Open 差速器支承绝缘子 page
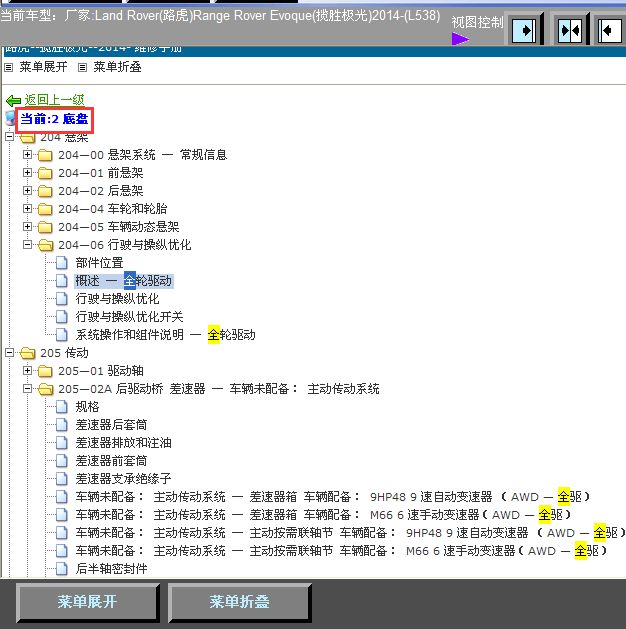Viewport: 626px width, 629px height. click(124, 479)
